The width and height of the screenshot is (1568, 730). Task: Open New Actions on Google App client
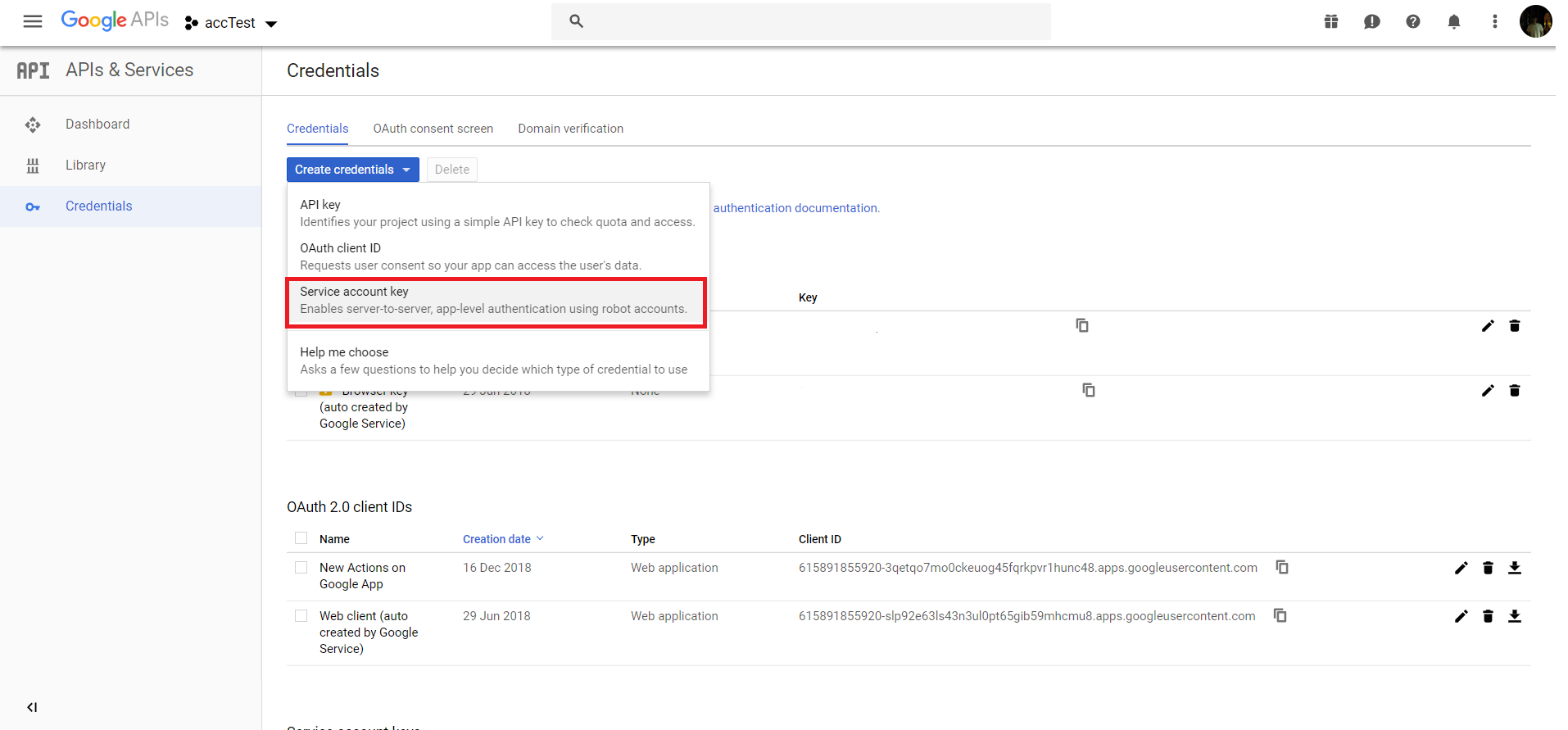pos(362,576)
